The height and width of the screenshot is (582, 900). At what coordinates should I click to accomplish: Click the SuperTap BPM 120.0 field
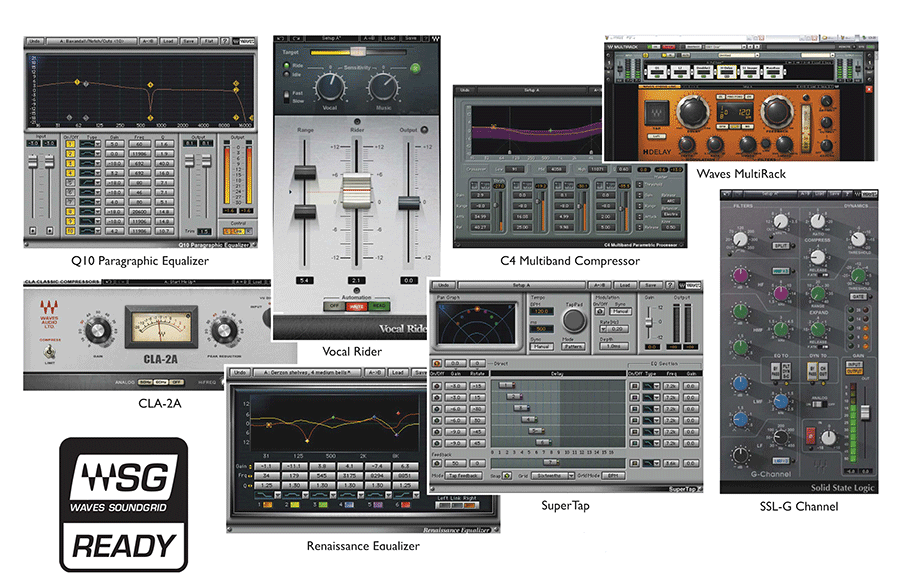[541, 311]
